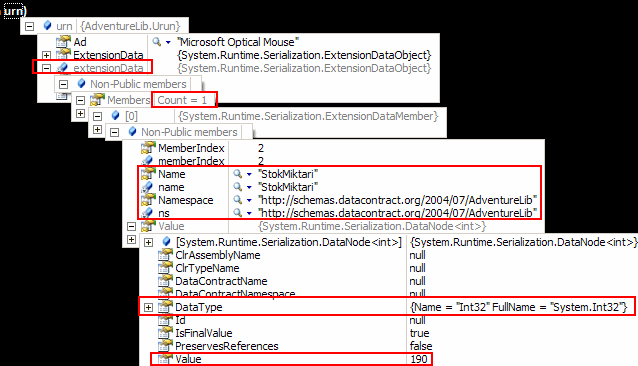The image size is (638, 366).
Task: Click the Name property icon
Action: point(148,174)
